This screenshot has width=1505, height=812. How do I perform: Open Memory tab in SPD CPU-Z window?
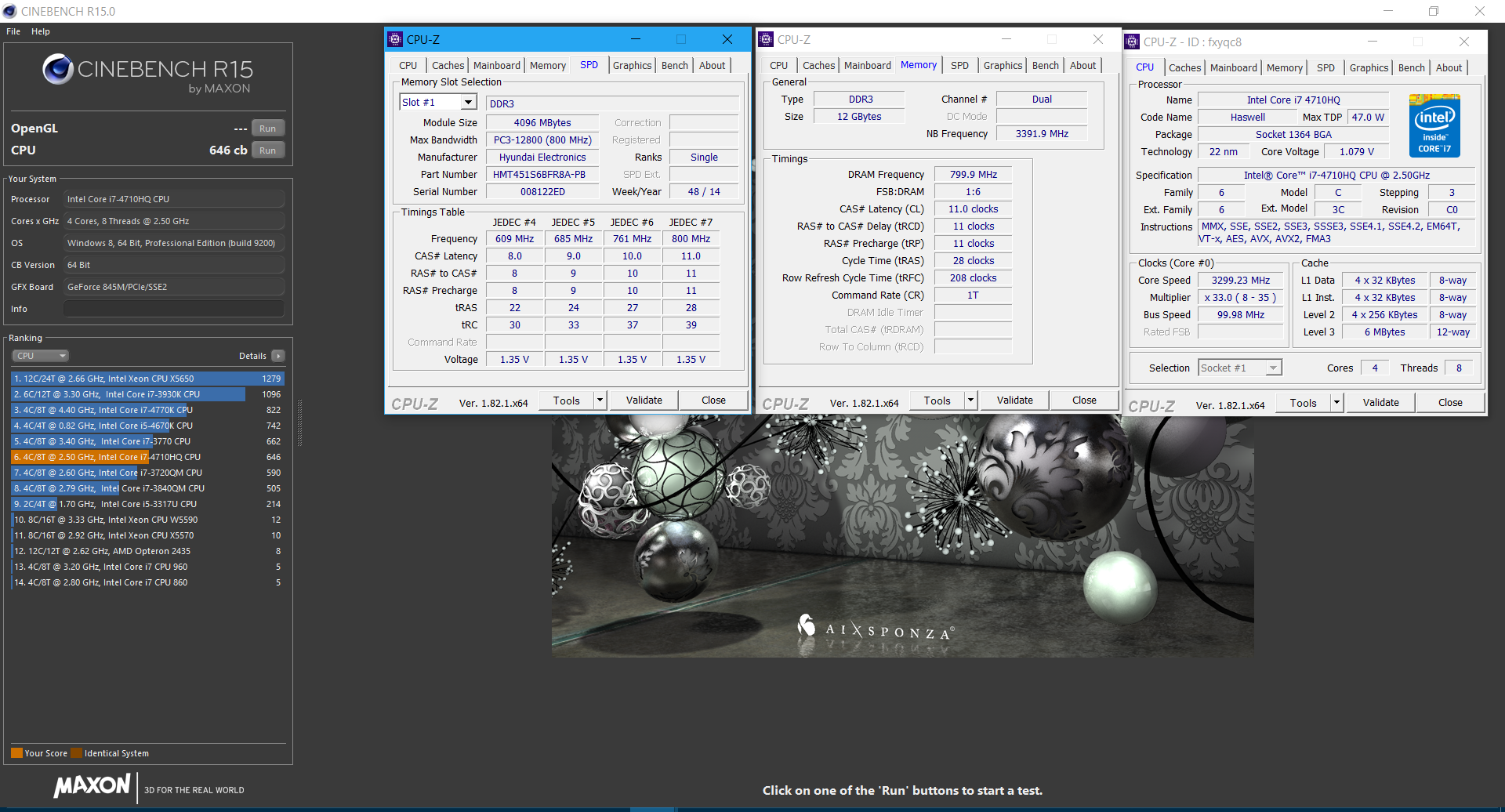[548, 65]
